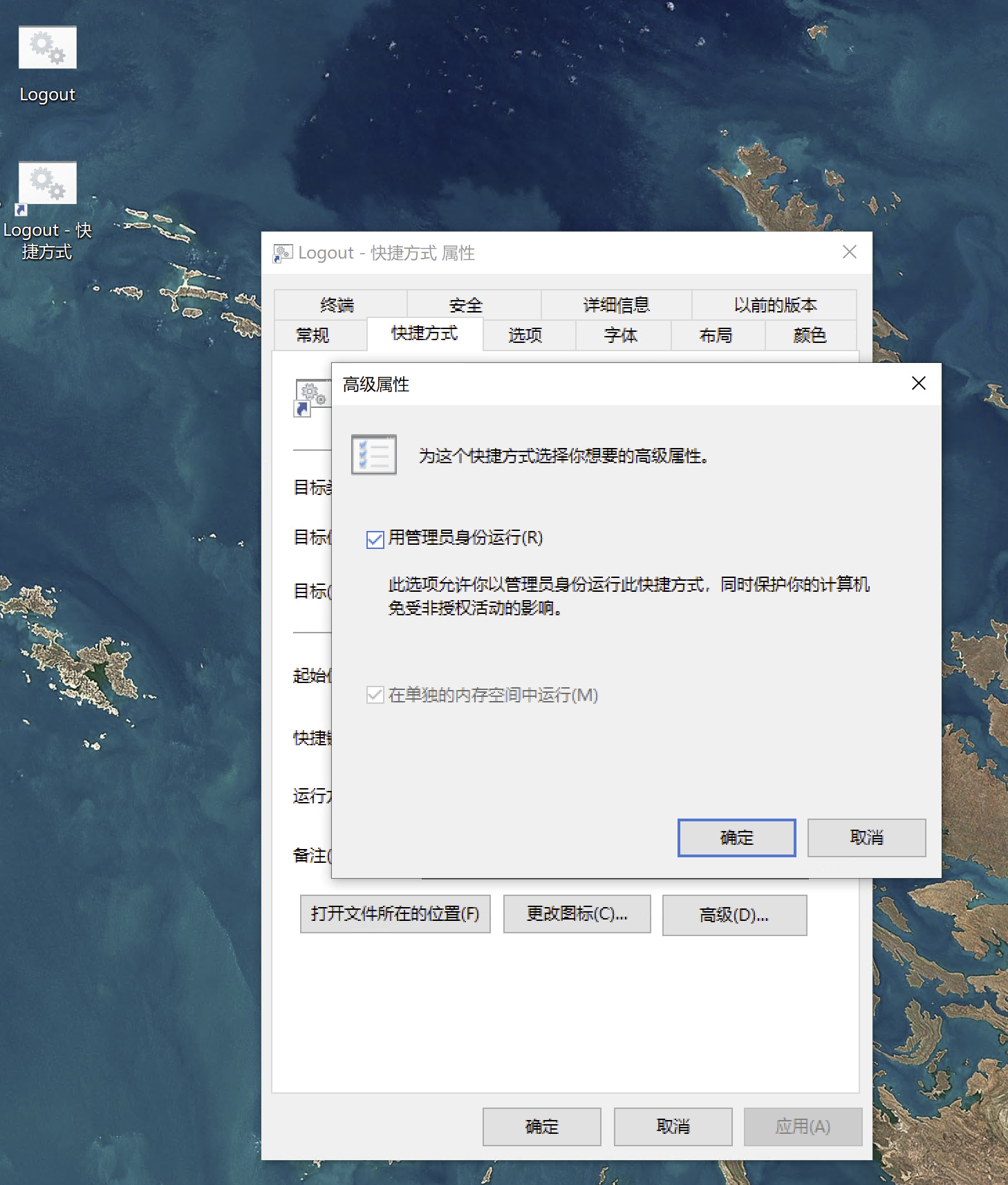Open the 以前的版本 tab
This screenshot has height=1185, width=1008.
[775, 305]
